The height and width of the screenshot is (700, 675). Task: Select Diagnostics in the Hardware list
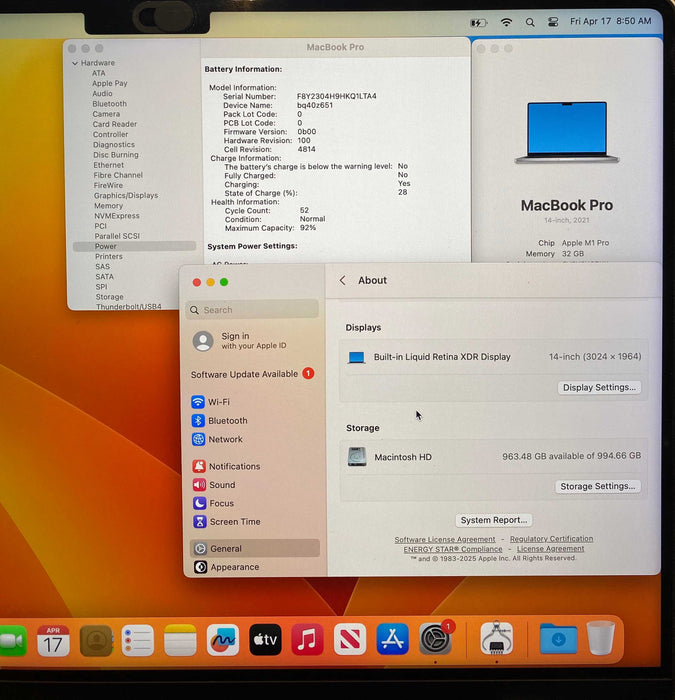click(x=114, y=145)
